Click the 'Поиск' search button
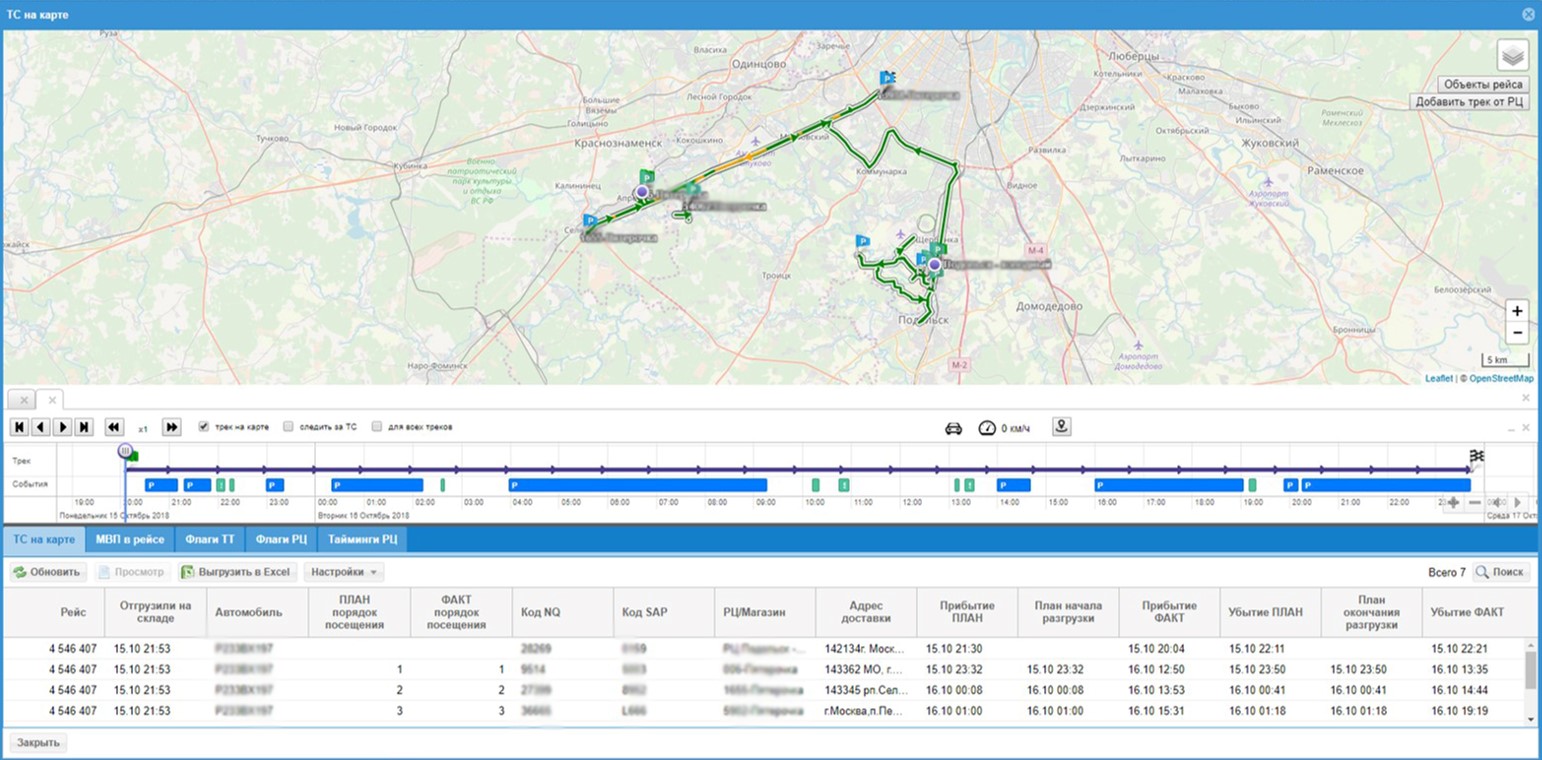This screenshot has height=760, width=1542. pyautogui.click(x=1500, y=572)
